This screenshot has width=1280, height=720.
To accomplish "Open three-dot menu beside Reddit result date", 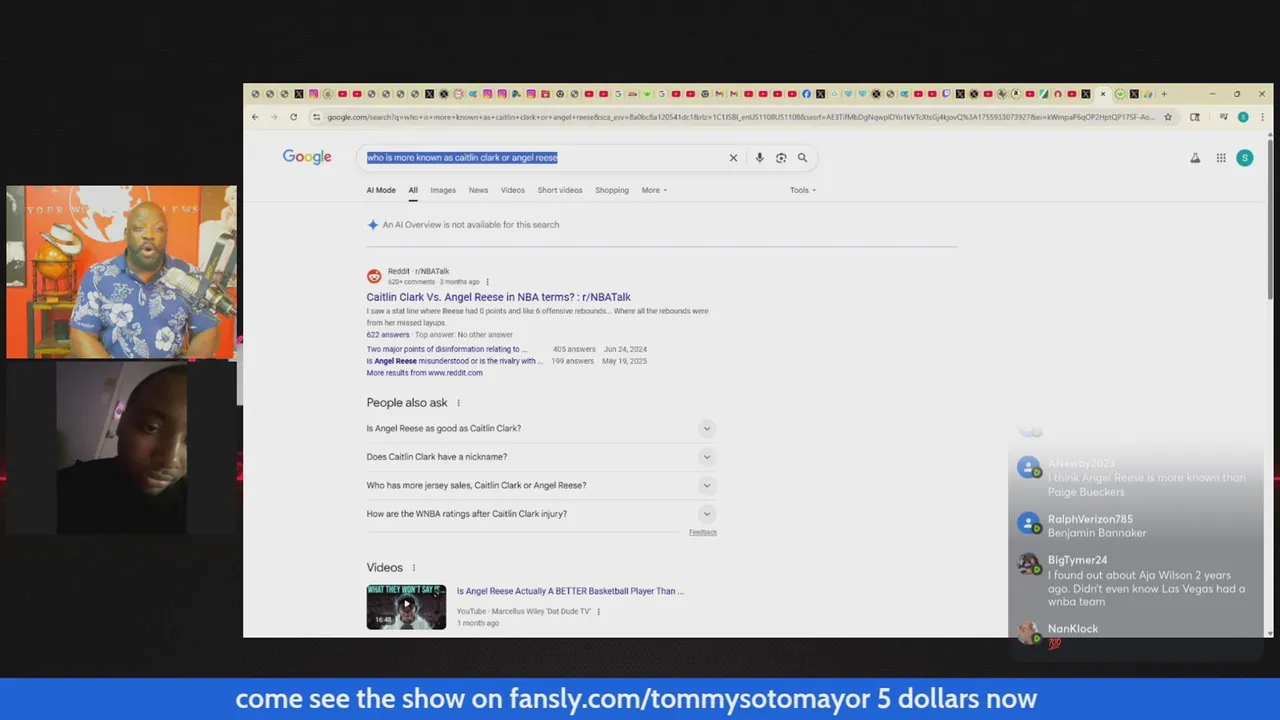I will (x=487, y=282).
